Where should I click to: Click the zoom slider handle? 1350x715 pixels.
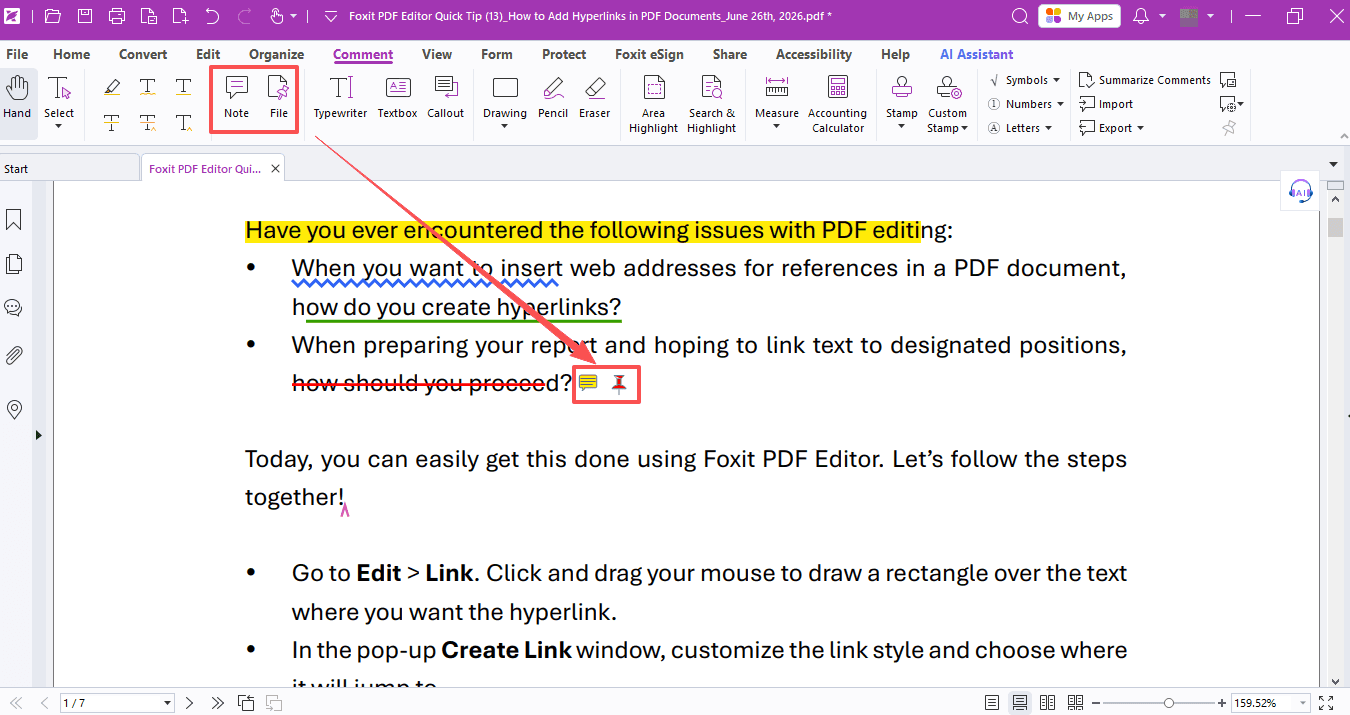(x=1169, y=703)
